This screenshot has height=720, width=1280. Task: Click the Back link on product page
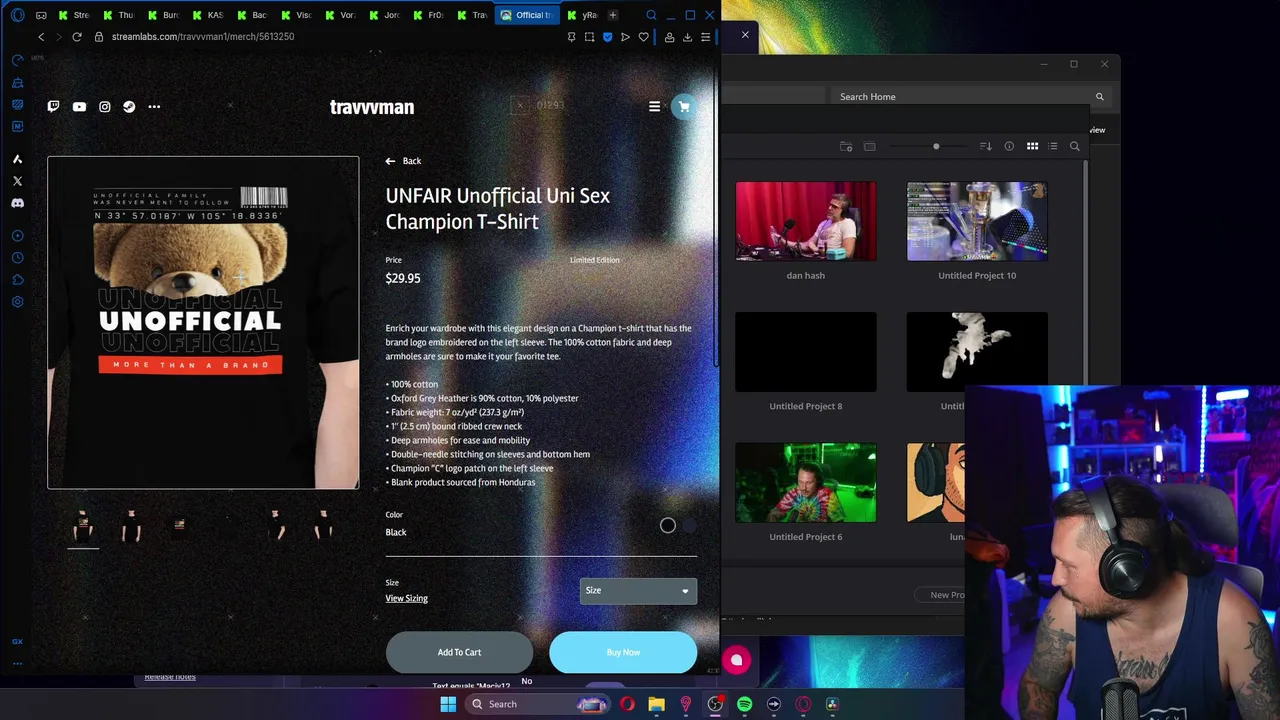tap(403, 161)
